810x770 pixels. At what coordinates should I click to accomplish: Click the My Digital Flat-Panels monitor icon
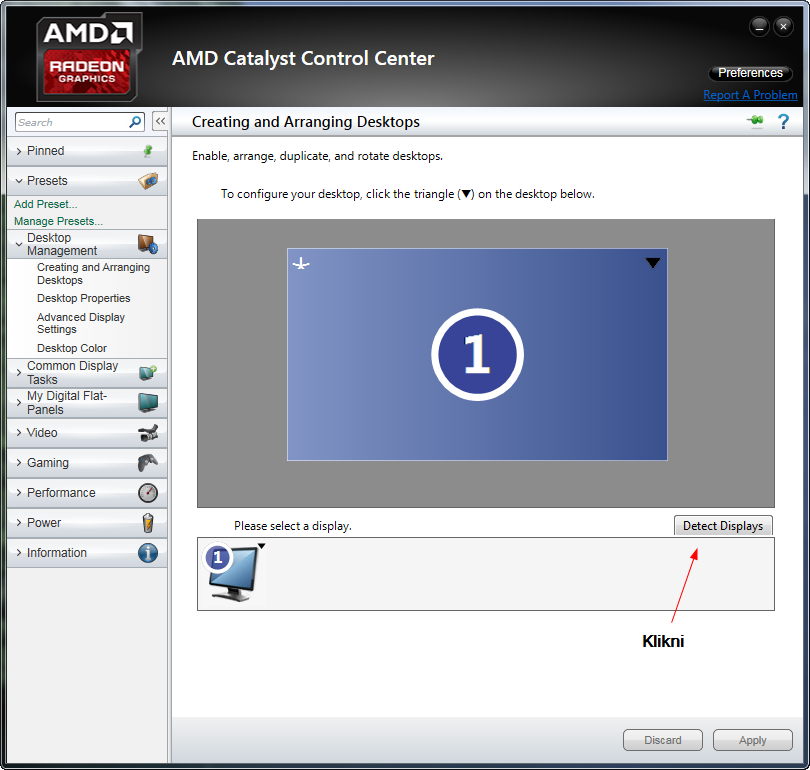pos(148,403)
